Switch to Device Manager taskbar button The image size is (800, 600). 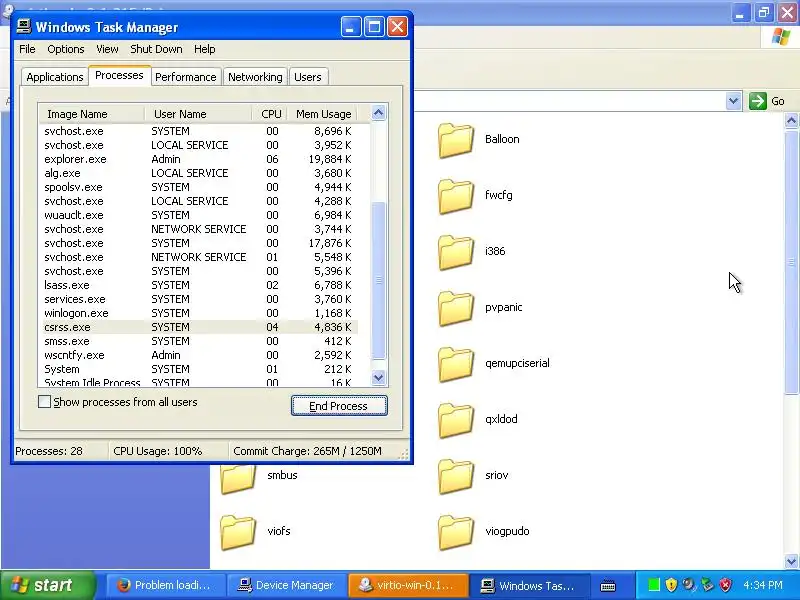tap(287, 585)
